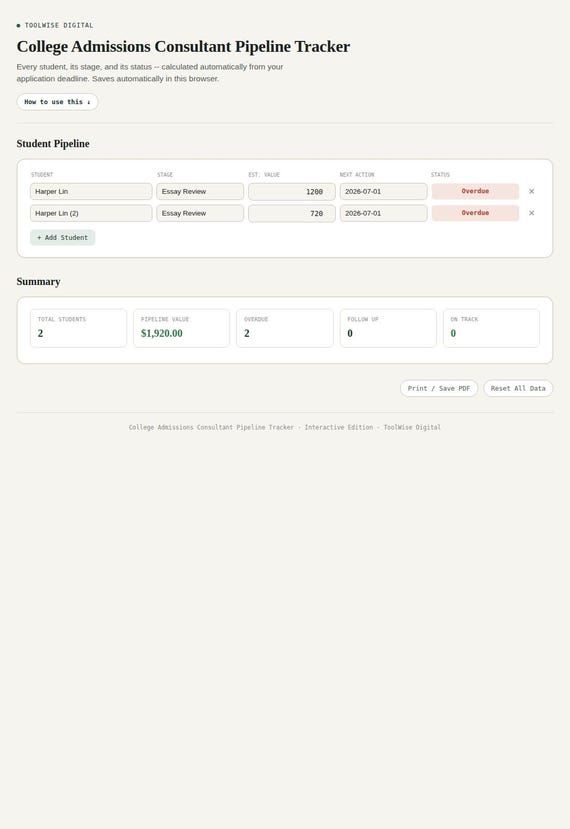This screenshot has width=570, height=829.
Task: Click the $1,920.00 pipeline value
Action: [162, 333]
